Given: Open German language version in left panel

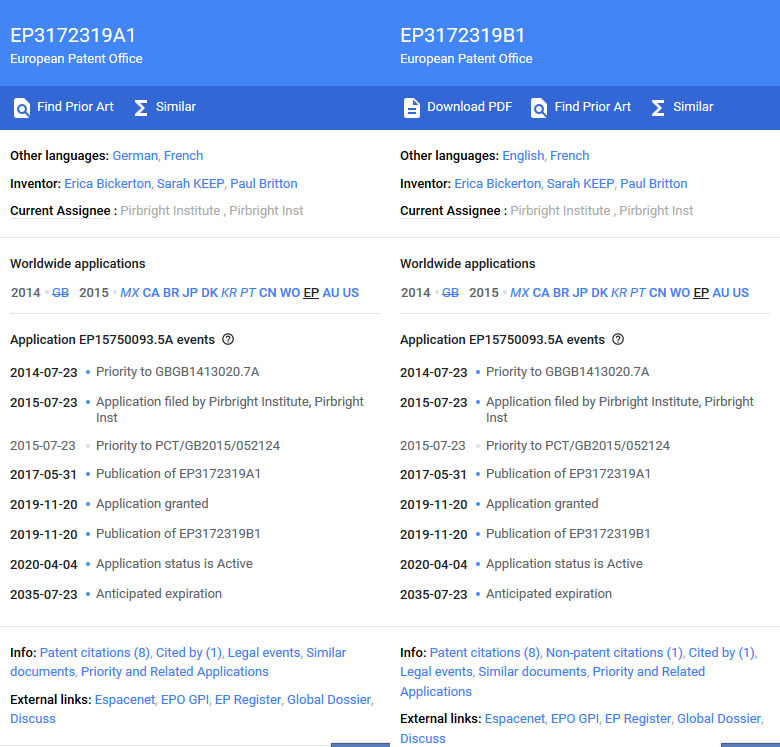Looking at the screenshot, I should [134, 156].
